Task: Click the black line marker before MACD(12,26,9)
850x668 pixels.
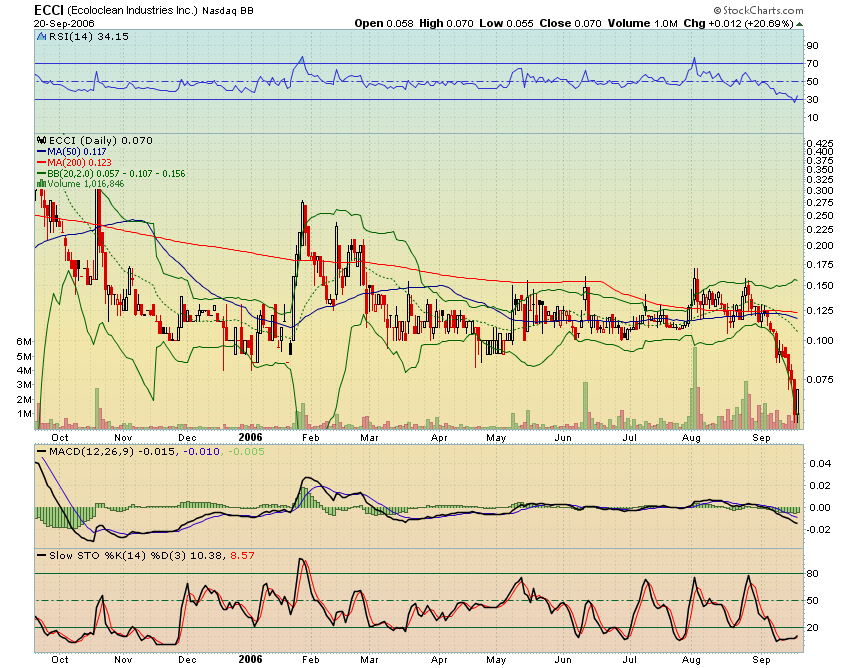Action: 41,452
